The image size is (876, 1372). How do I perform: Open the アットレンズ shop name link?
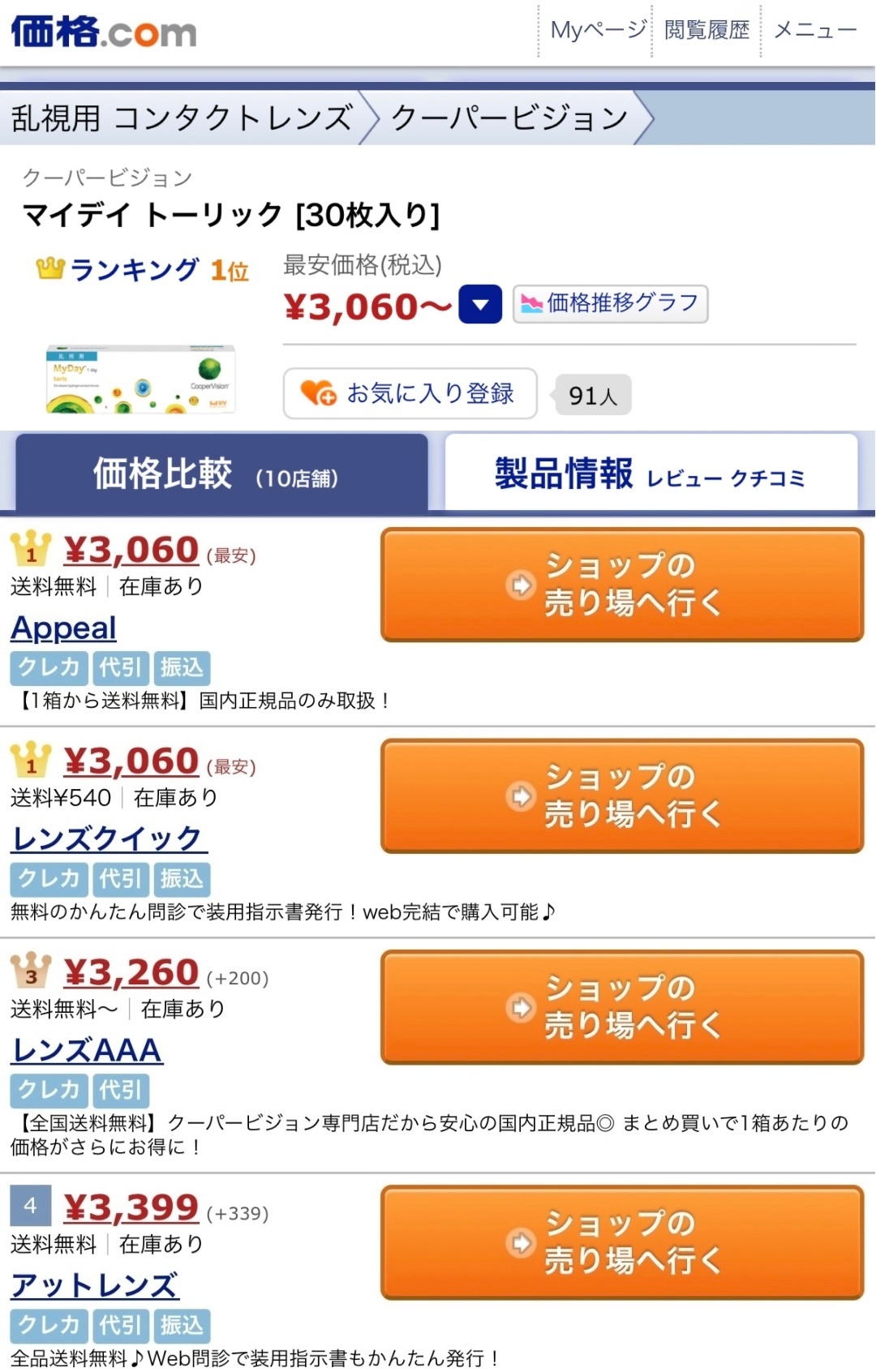tap(95, 1285)
